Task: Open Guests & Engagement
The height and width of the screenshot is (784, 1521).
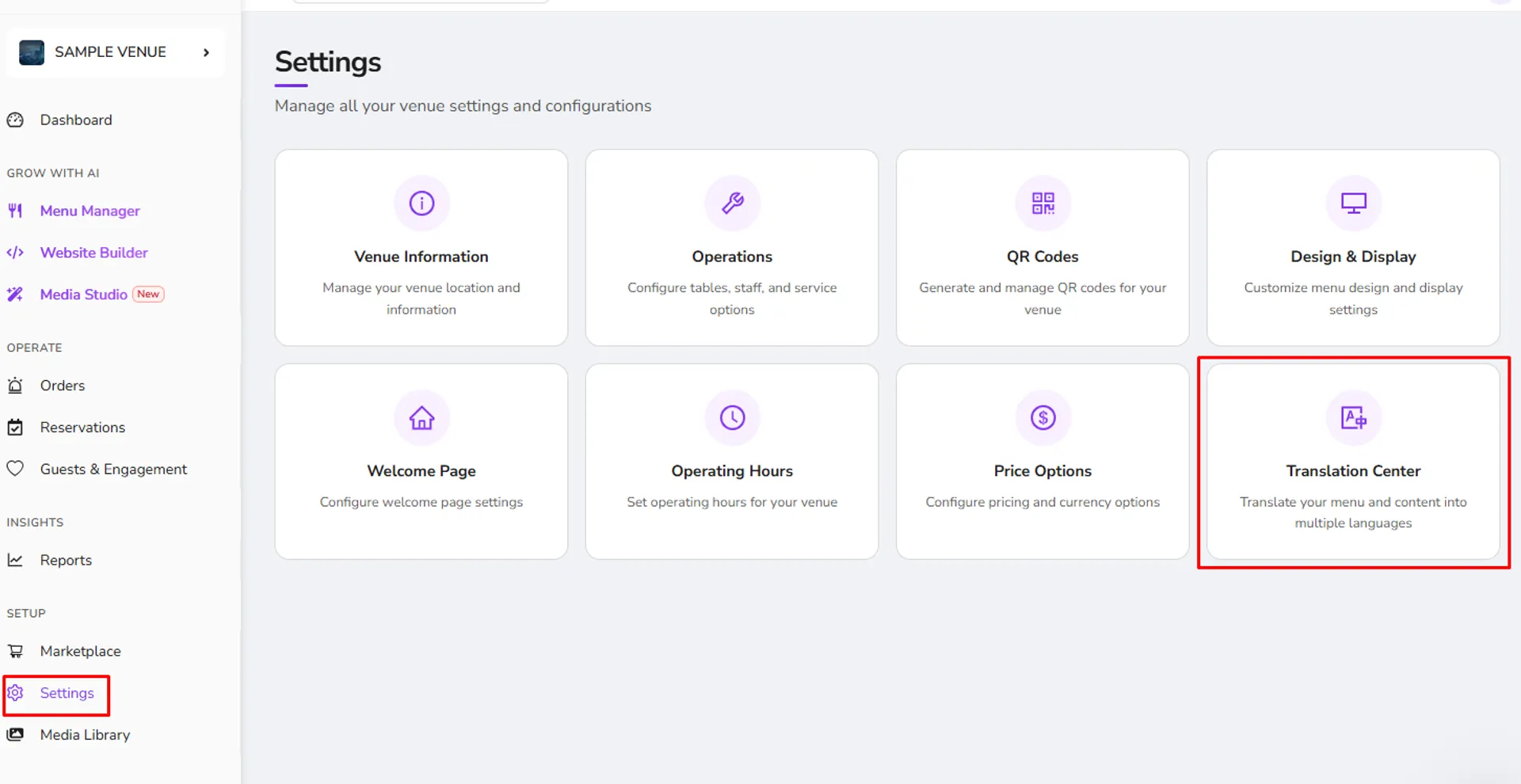Action: [x=114, y=470]
